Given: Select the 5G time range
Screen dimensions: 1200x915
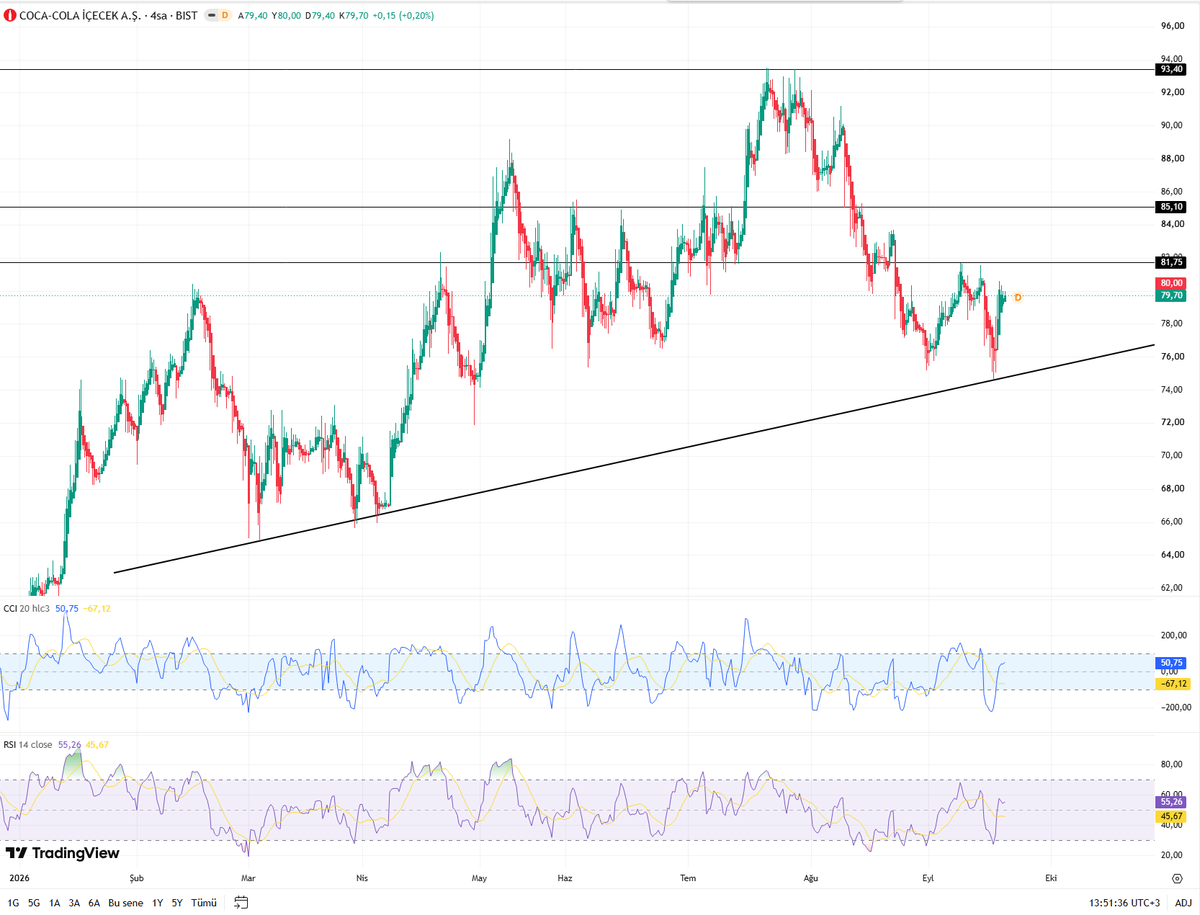Looking at the screenshot, I should [34, 902].
